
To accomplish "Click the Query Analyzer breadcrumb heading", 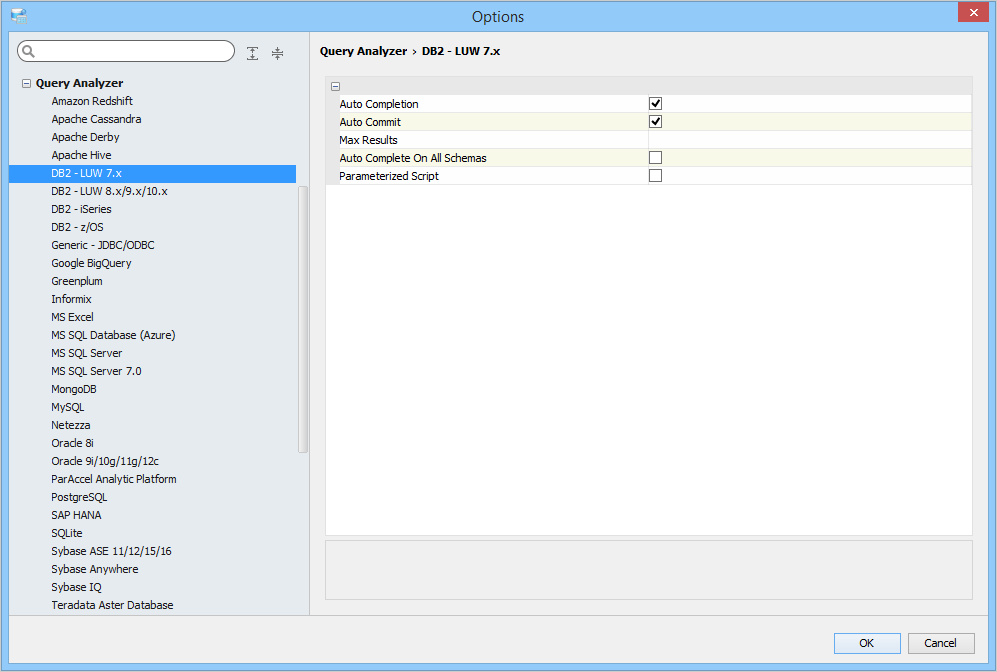I will pos(363,51).
